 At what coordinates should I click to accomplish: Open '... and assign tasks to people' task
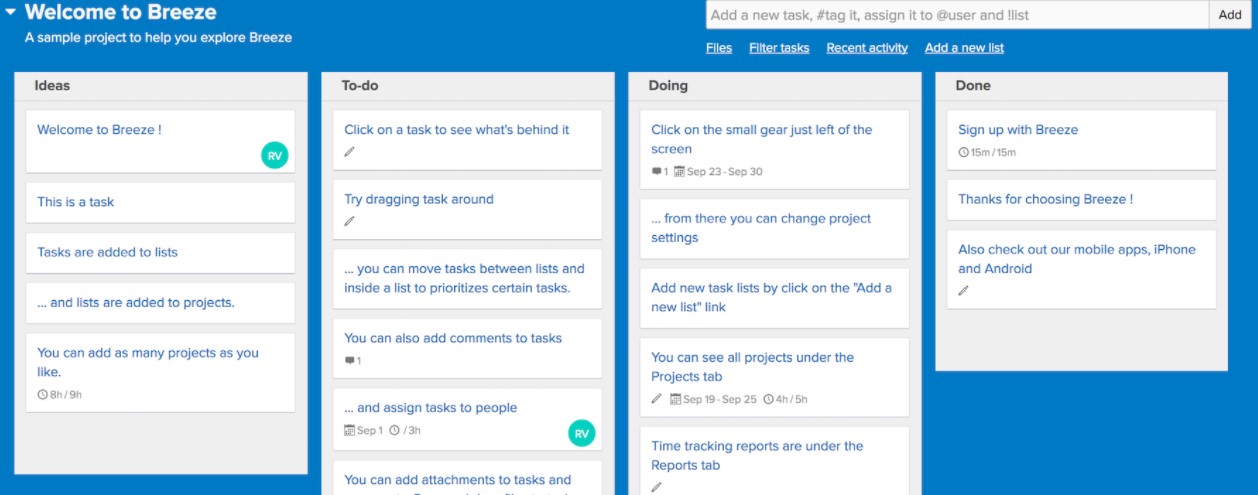(x=467, y=419)
